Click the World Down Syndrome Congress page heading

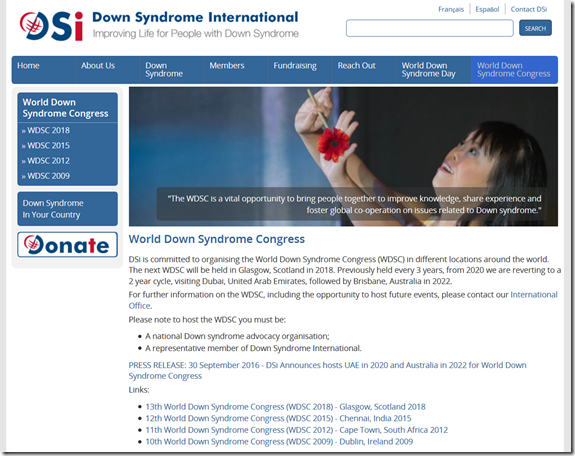pos(216,239)
